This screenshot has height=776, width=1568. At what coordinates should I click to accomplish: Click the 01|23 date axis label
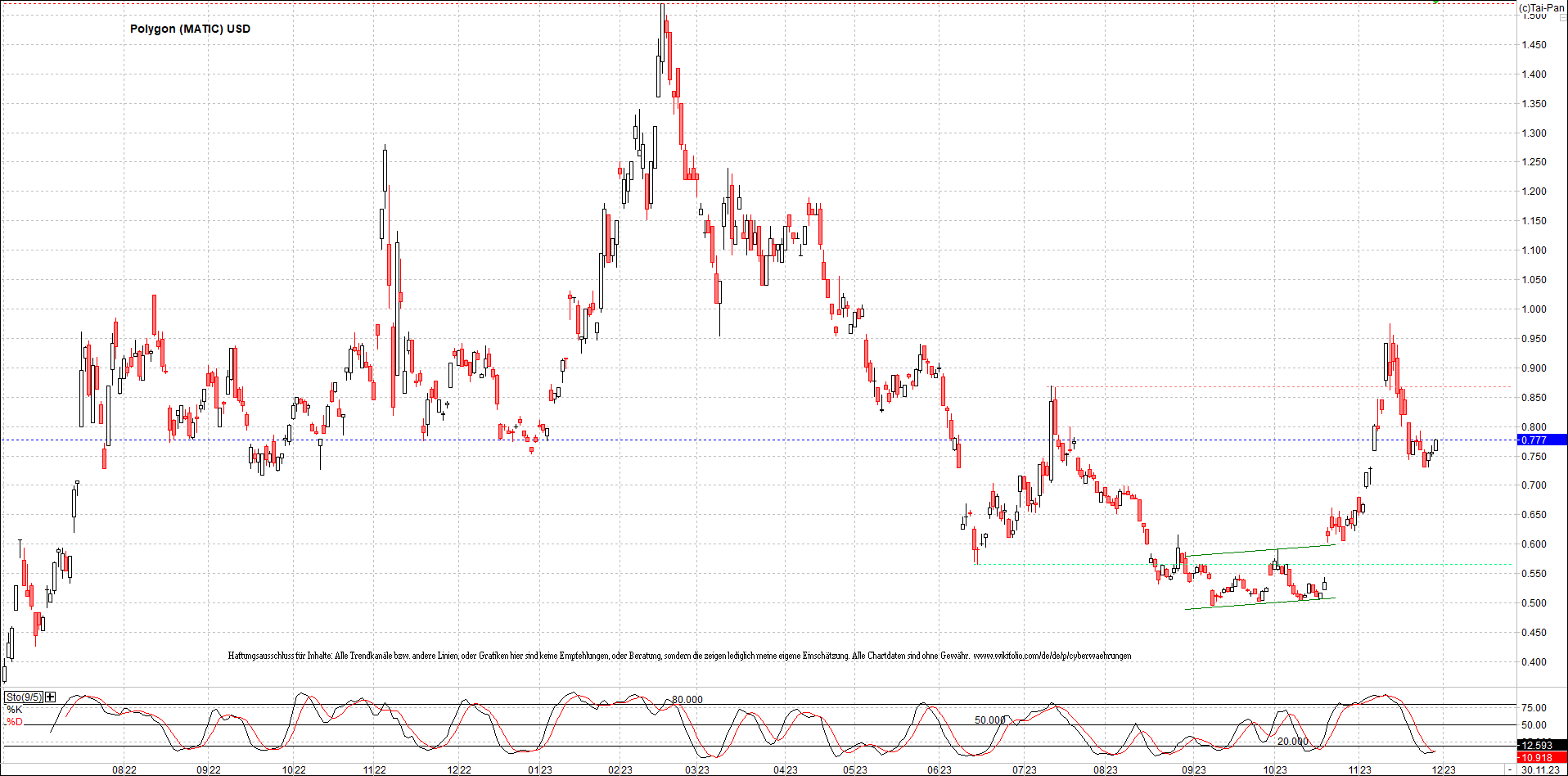point(539,770)
